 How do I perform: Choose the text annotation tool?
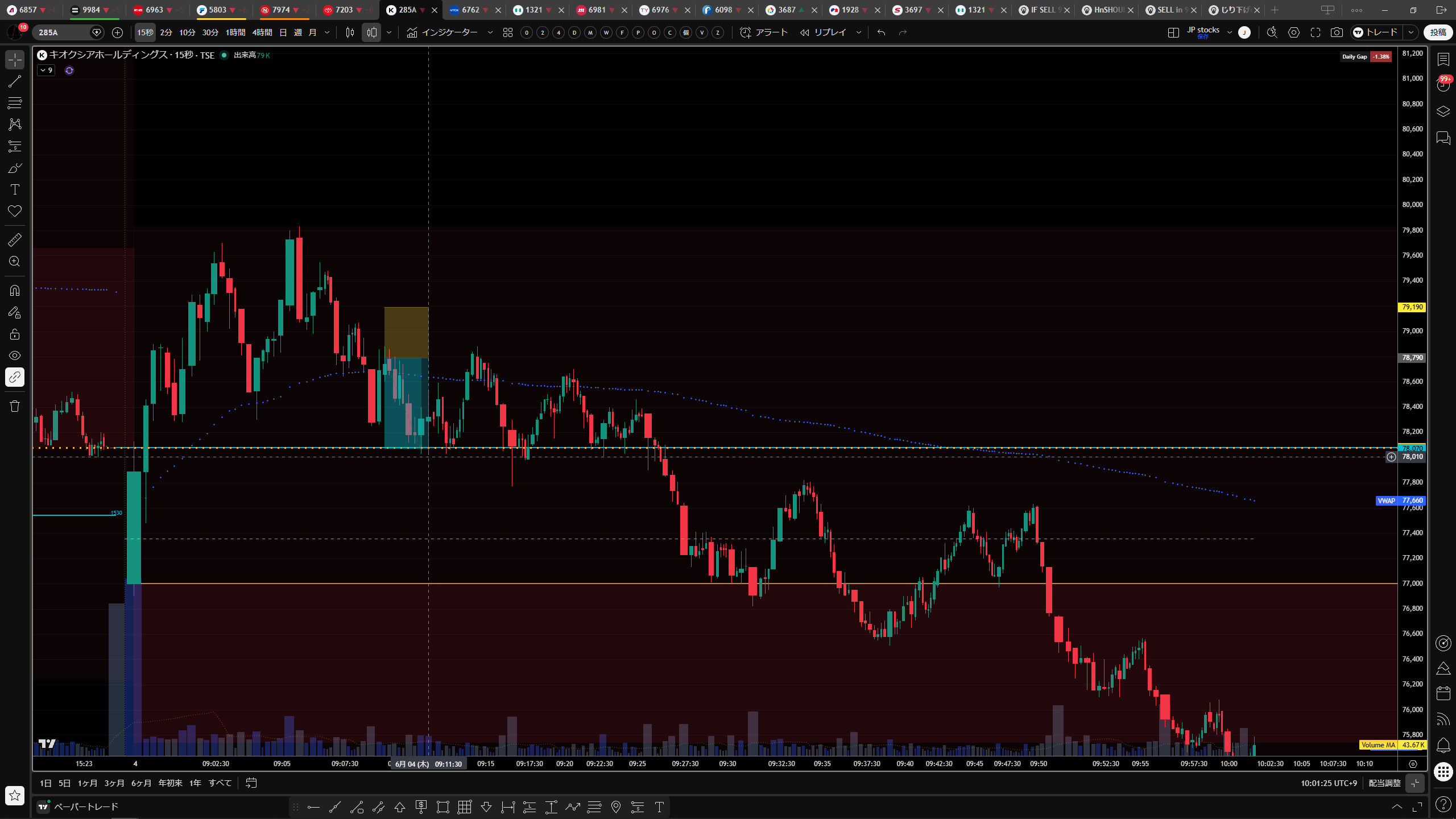tap(15, 189)
